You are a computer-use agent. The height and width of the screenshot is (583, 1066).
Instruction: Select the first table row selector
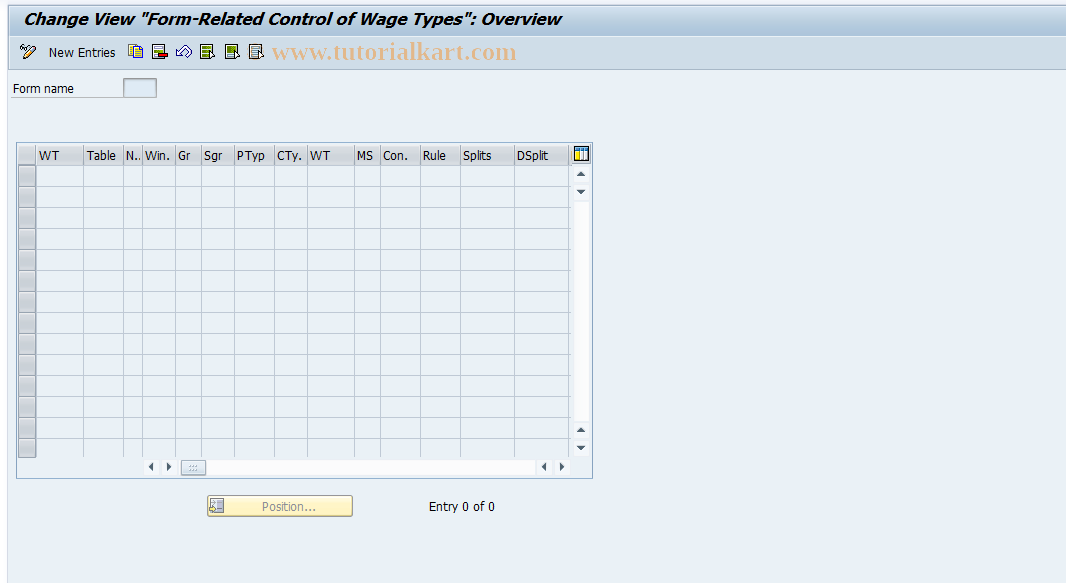point(27,176)
